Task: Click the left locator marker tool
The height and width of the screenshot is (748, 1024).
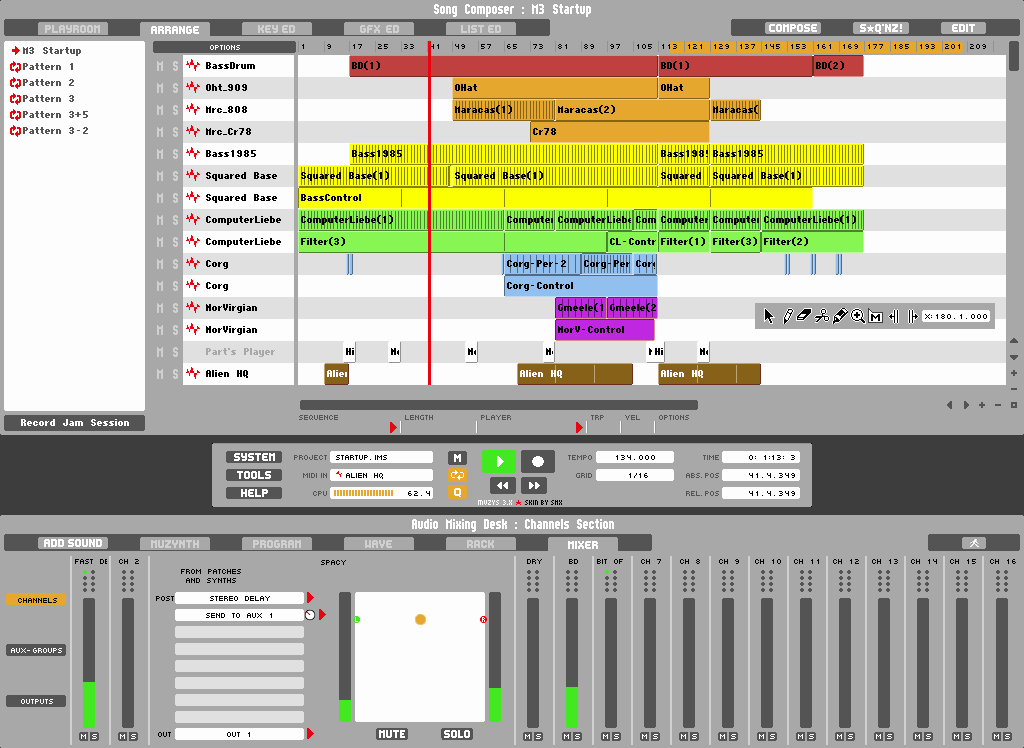Action: pyautogui.click(x=894, y=317)
